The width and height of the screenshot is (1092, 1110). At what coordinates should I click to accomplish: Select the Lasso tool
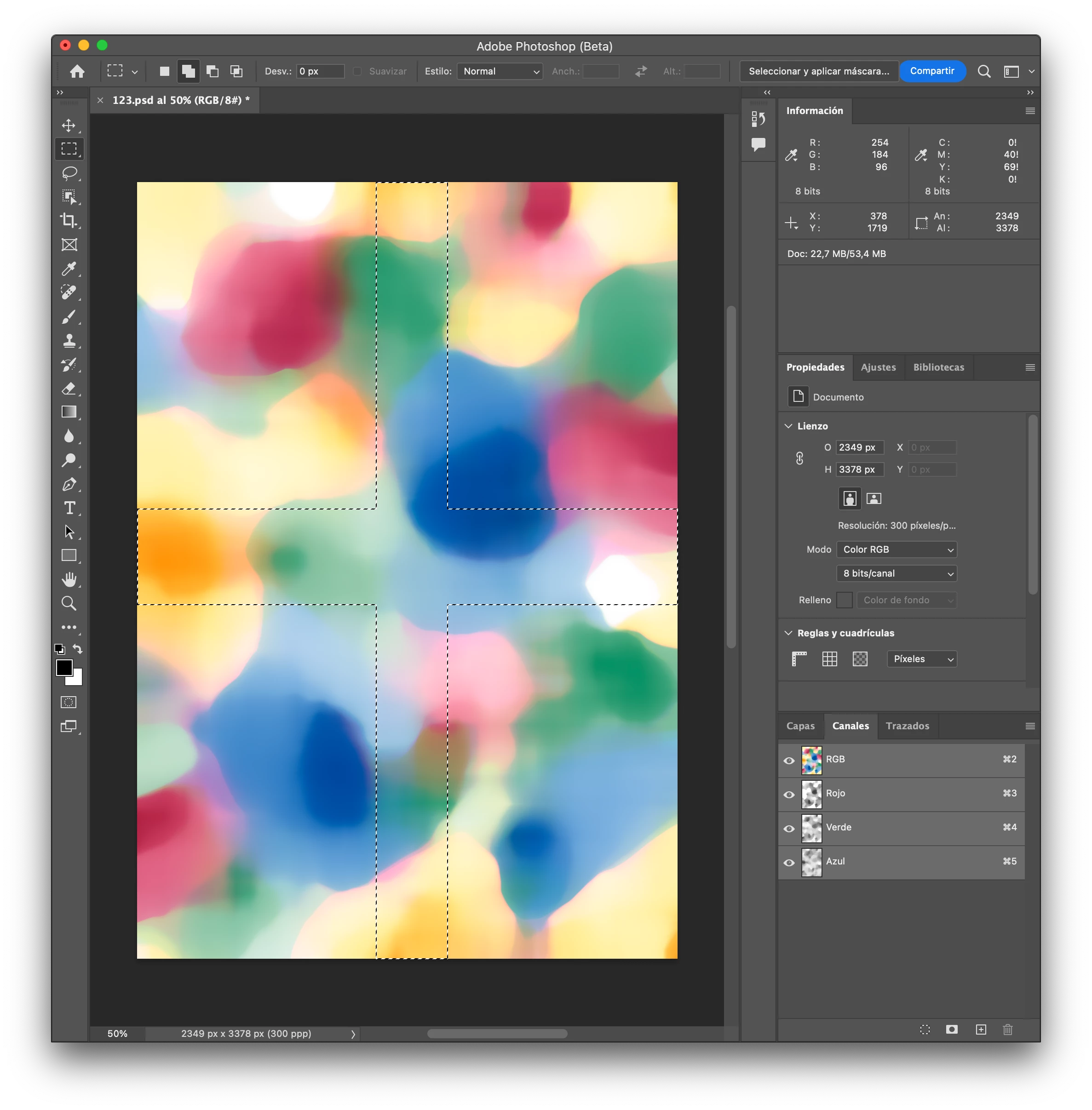tap(69, 172)
